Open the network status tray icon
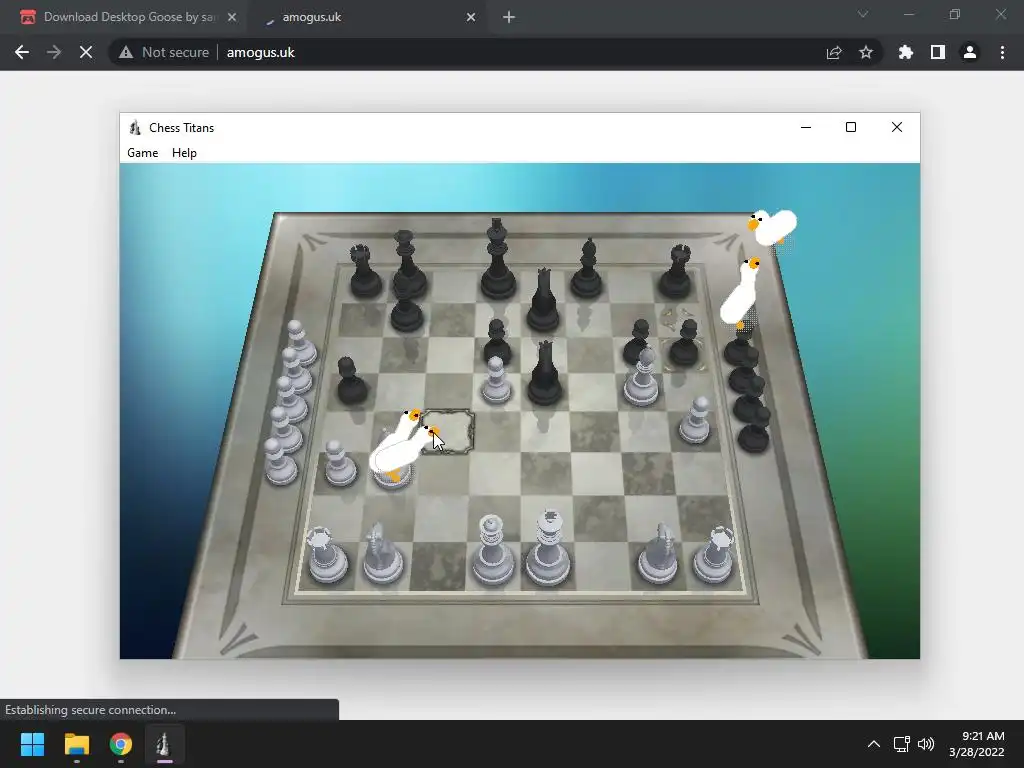The width and height of the screenshot is (1024, 768). pos(902,744)
